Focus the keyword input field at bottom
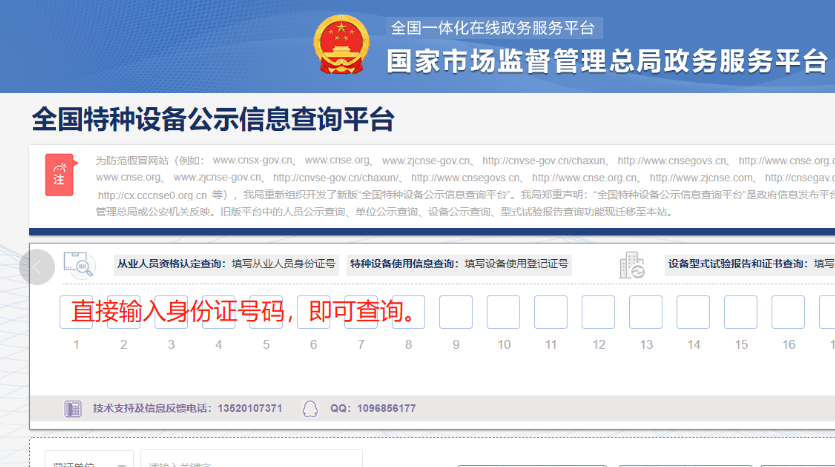Image resolution: width=835 pixels, height=467 pixels. pos(250,460)
